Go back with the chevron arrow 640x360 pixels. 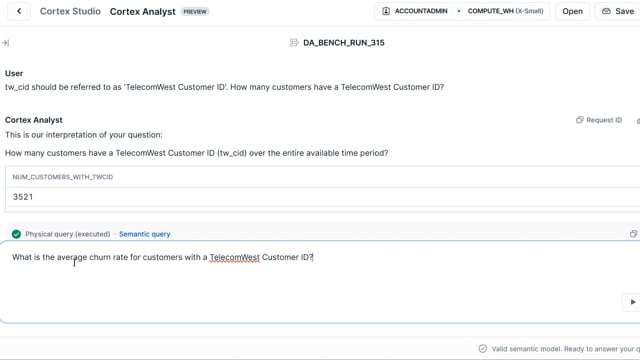(19, 11)
